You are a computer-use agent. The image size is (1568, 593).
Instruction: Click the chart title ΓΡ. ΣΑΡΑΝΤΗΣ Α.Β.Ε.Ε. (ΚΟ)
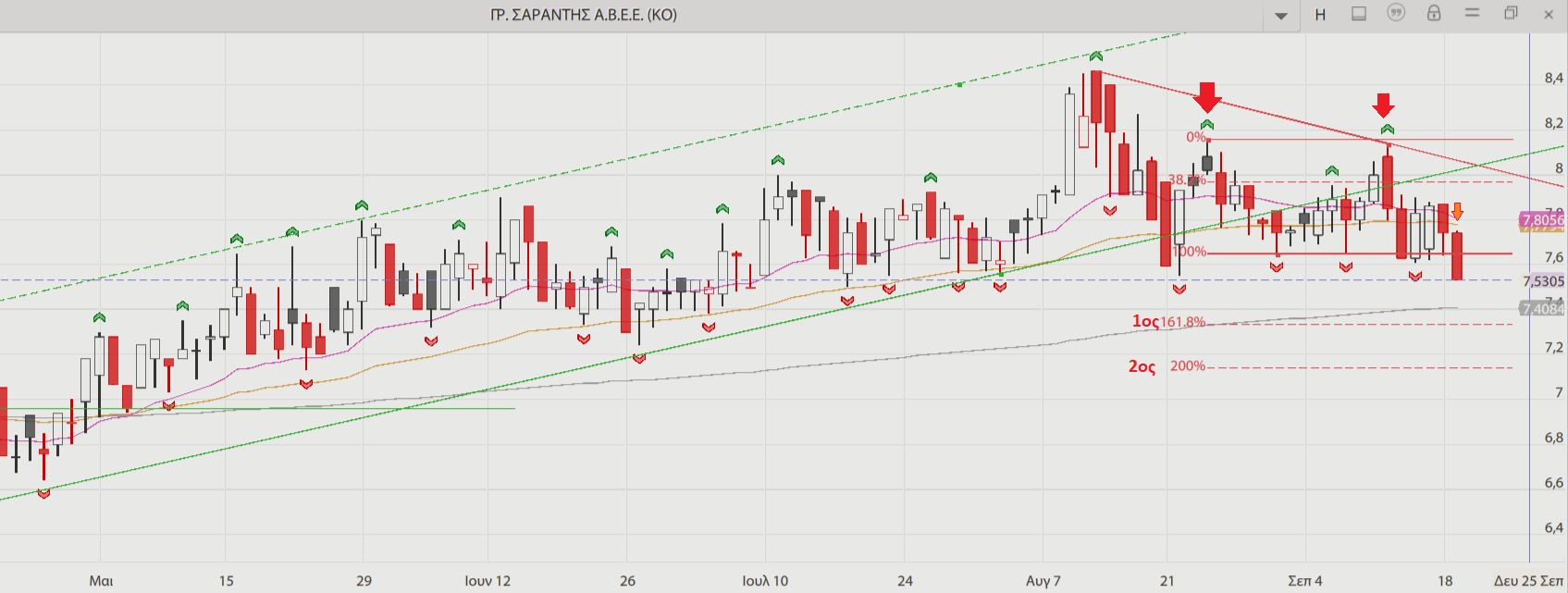pos(584,15)
